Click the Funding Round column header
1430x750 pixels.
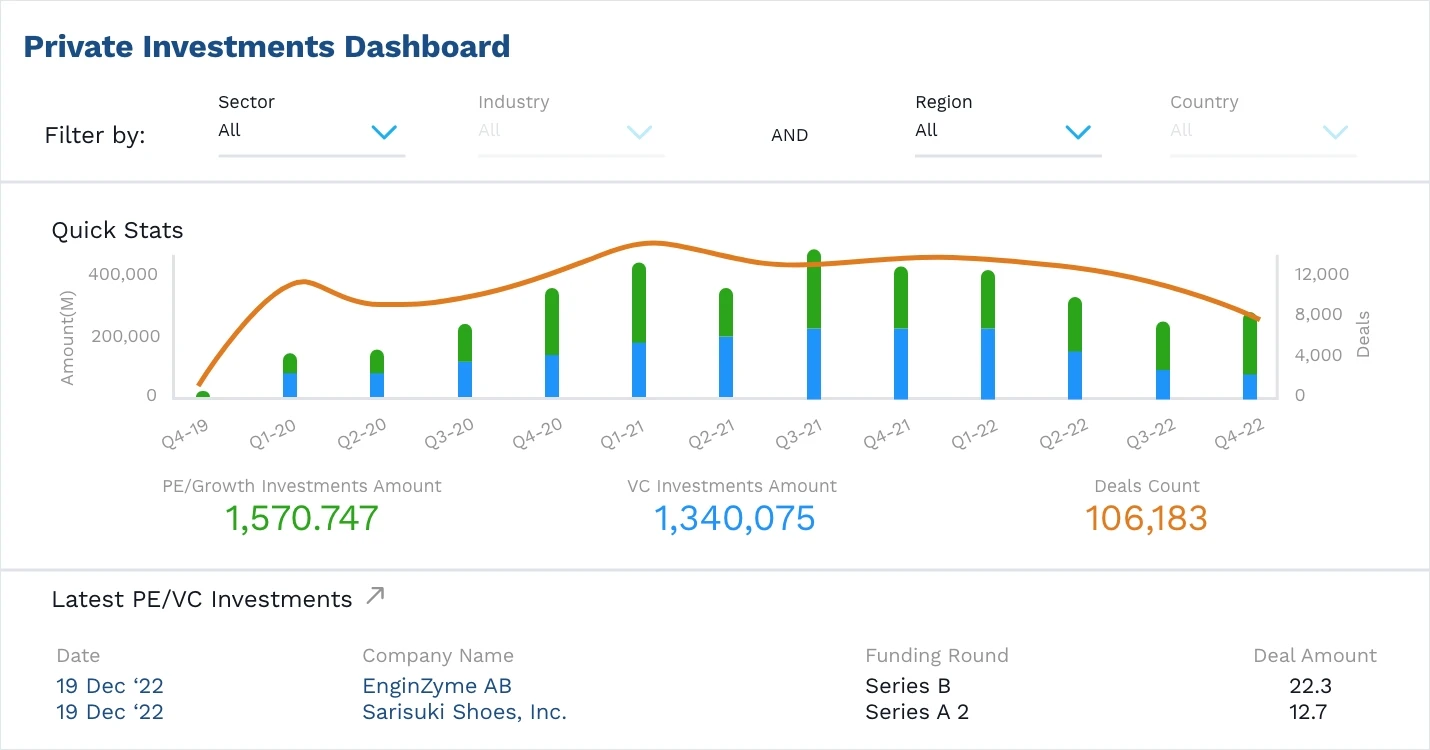(x=936, y=655)
